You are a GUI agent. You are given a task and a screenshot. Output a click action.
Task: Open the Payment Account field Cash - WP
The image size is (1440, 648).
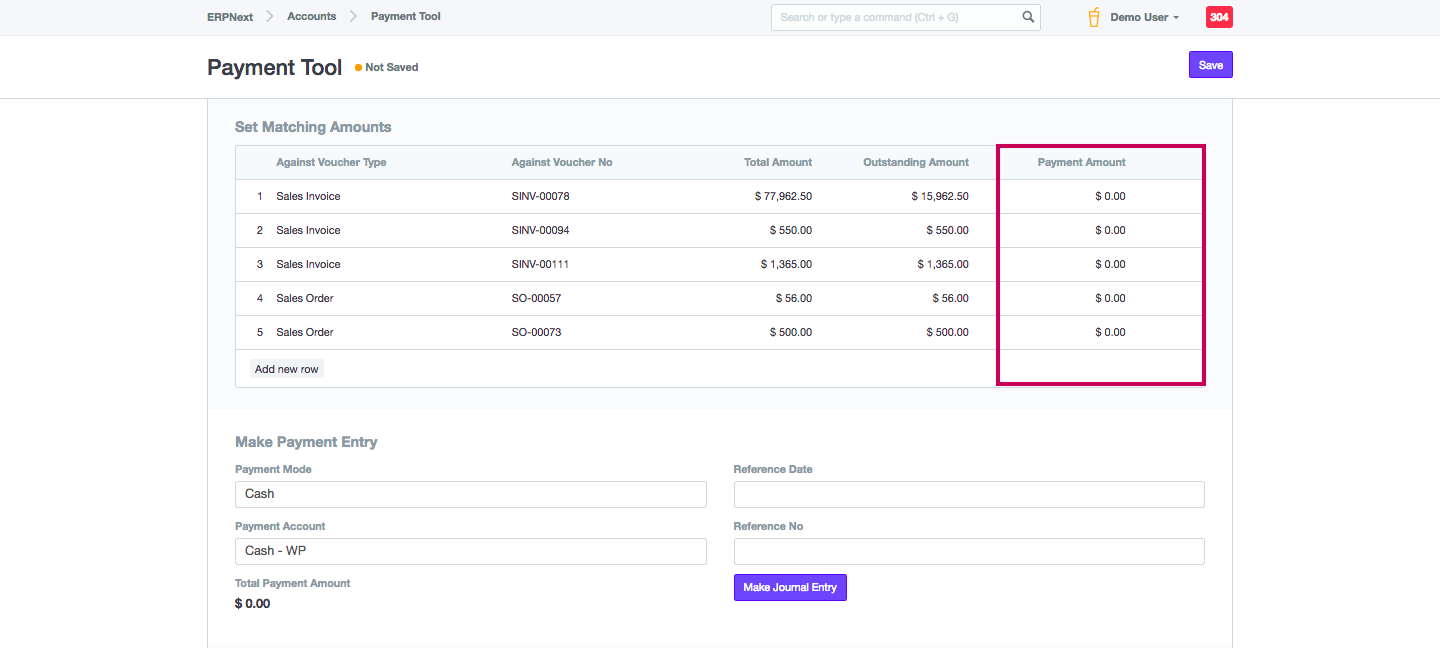470,551
